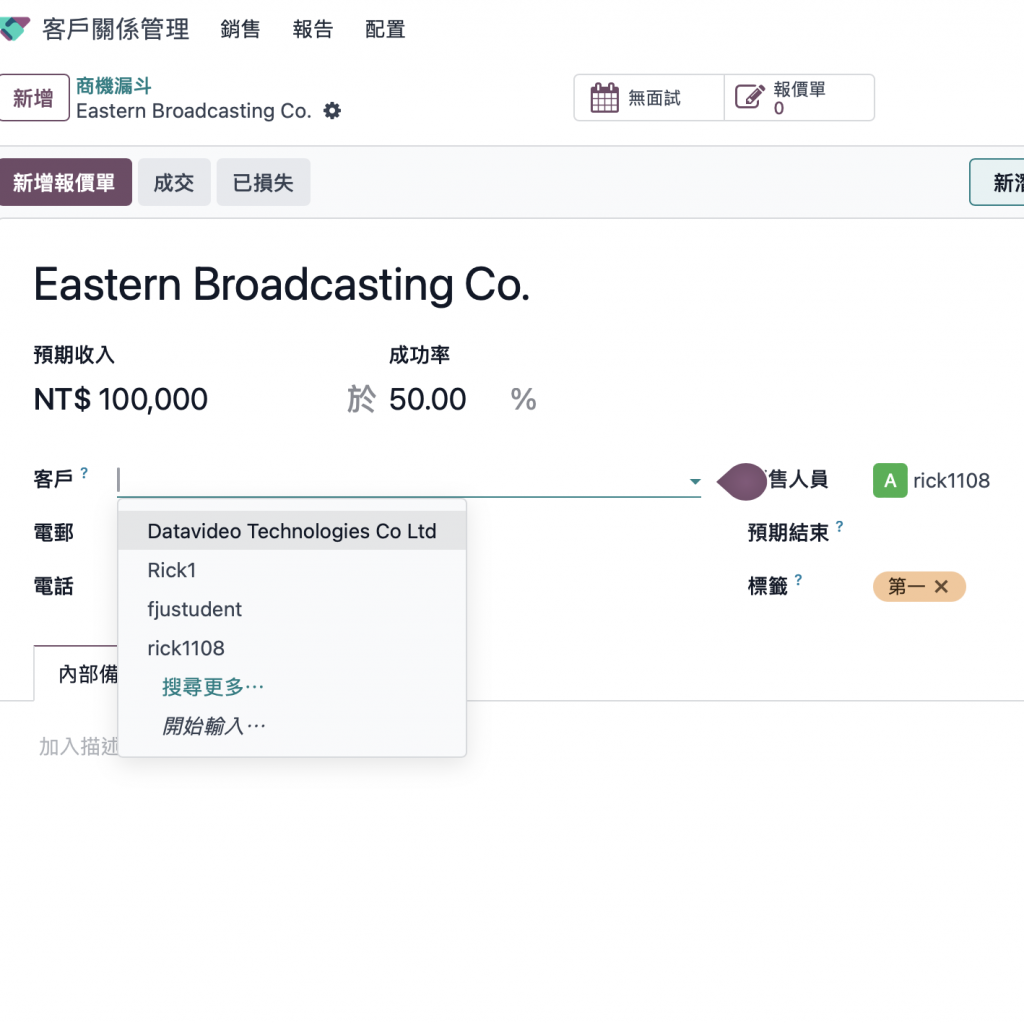Viewport: 1024px width, 1023px height.
Task: Choose rick1108 from the customer dropdown list
Action: pos(292,648)
